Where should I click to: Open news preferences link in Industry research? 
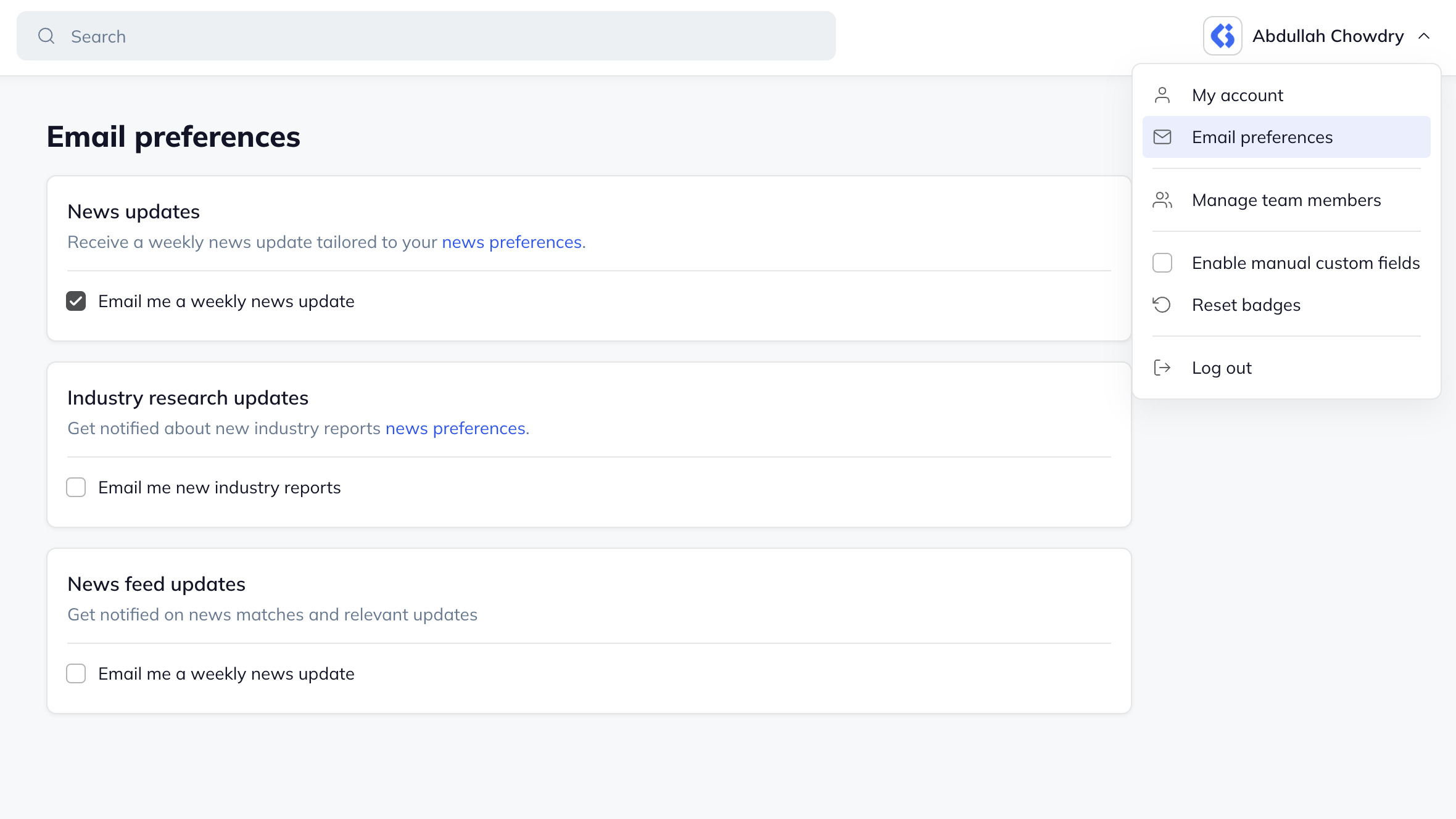[455, 428]
